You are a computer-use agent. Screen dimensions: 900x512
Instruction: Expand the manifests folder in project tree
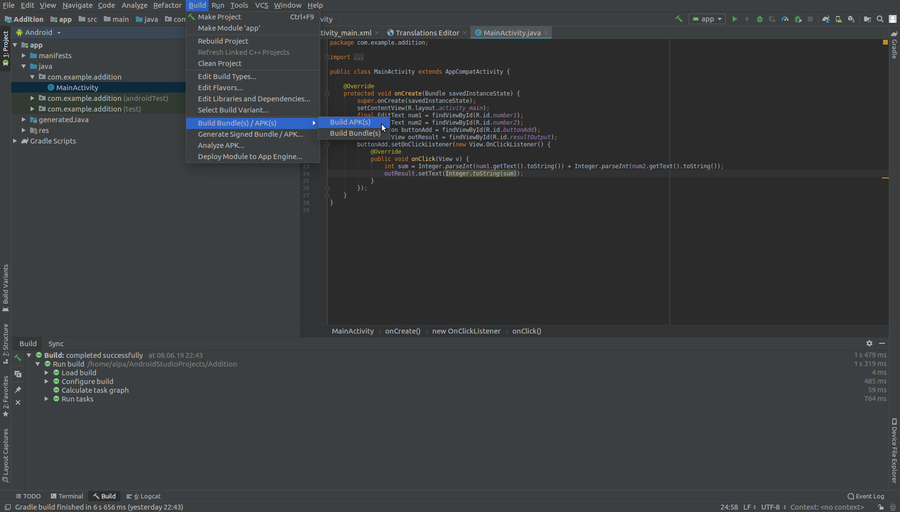point(24,55)
